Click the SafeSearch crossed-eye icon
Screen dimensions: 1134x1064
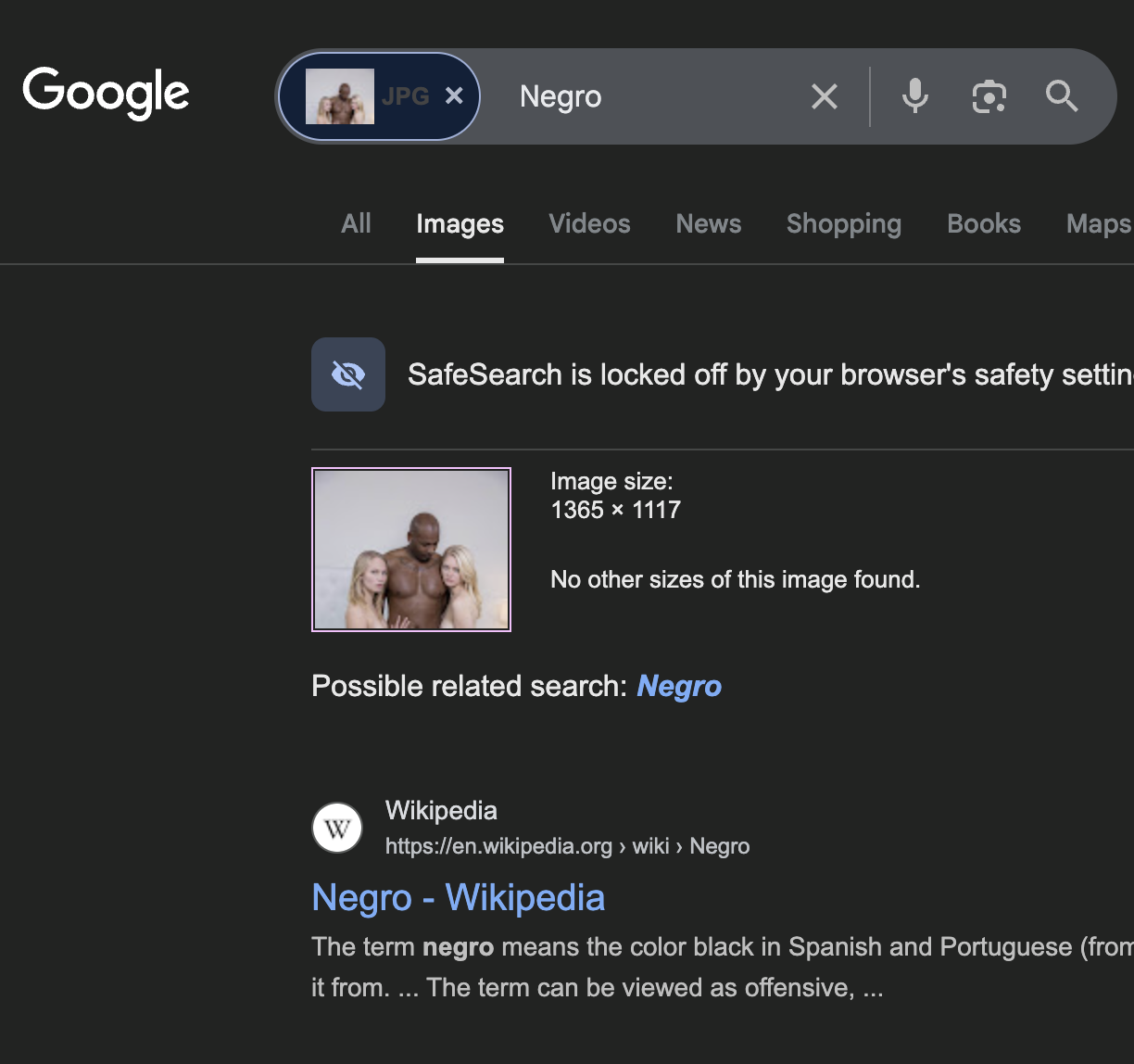pos(348,374)
